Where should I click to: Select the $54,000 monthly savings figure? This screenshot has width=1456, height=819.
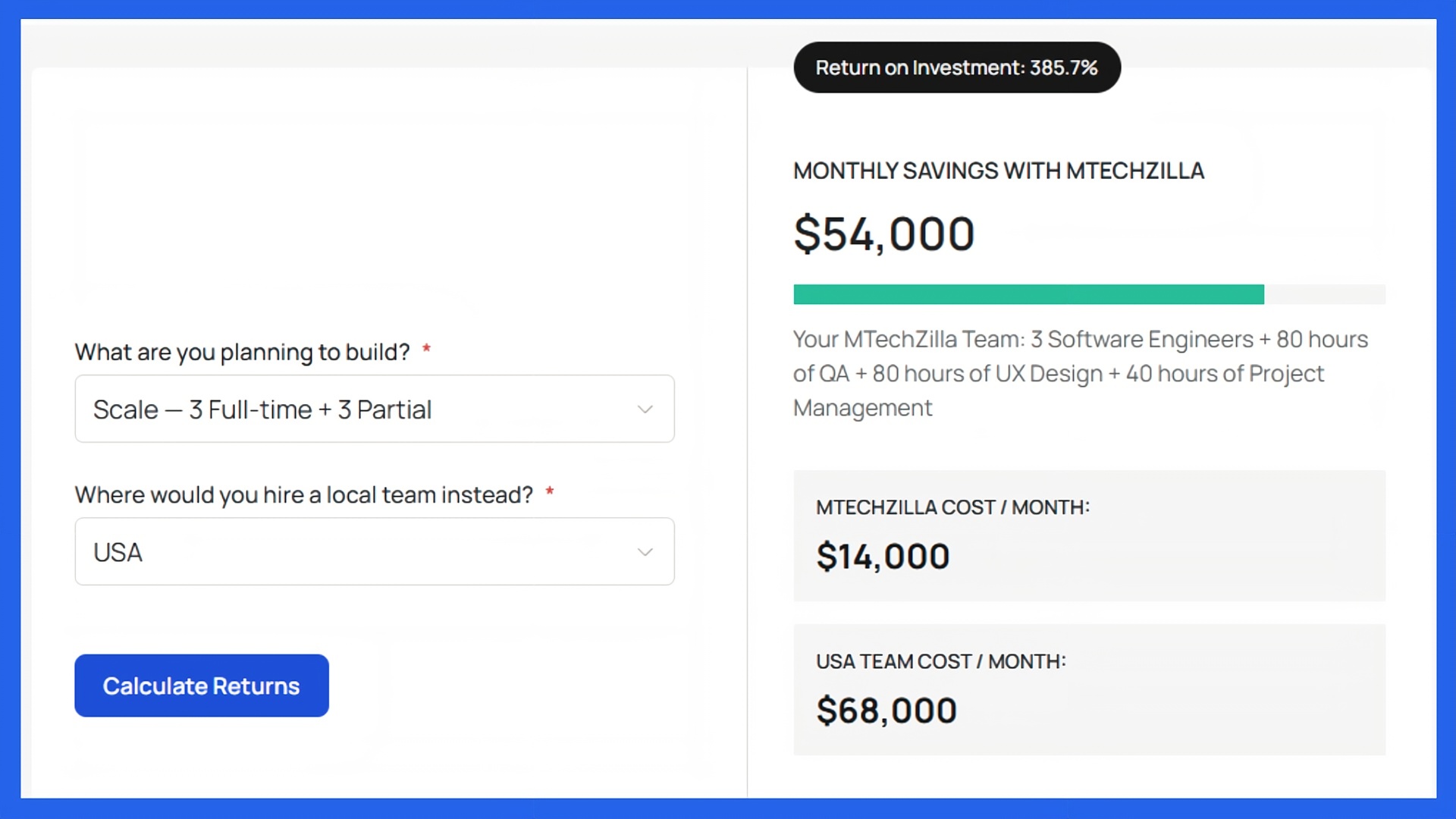883,233
